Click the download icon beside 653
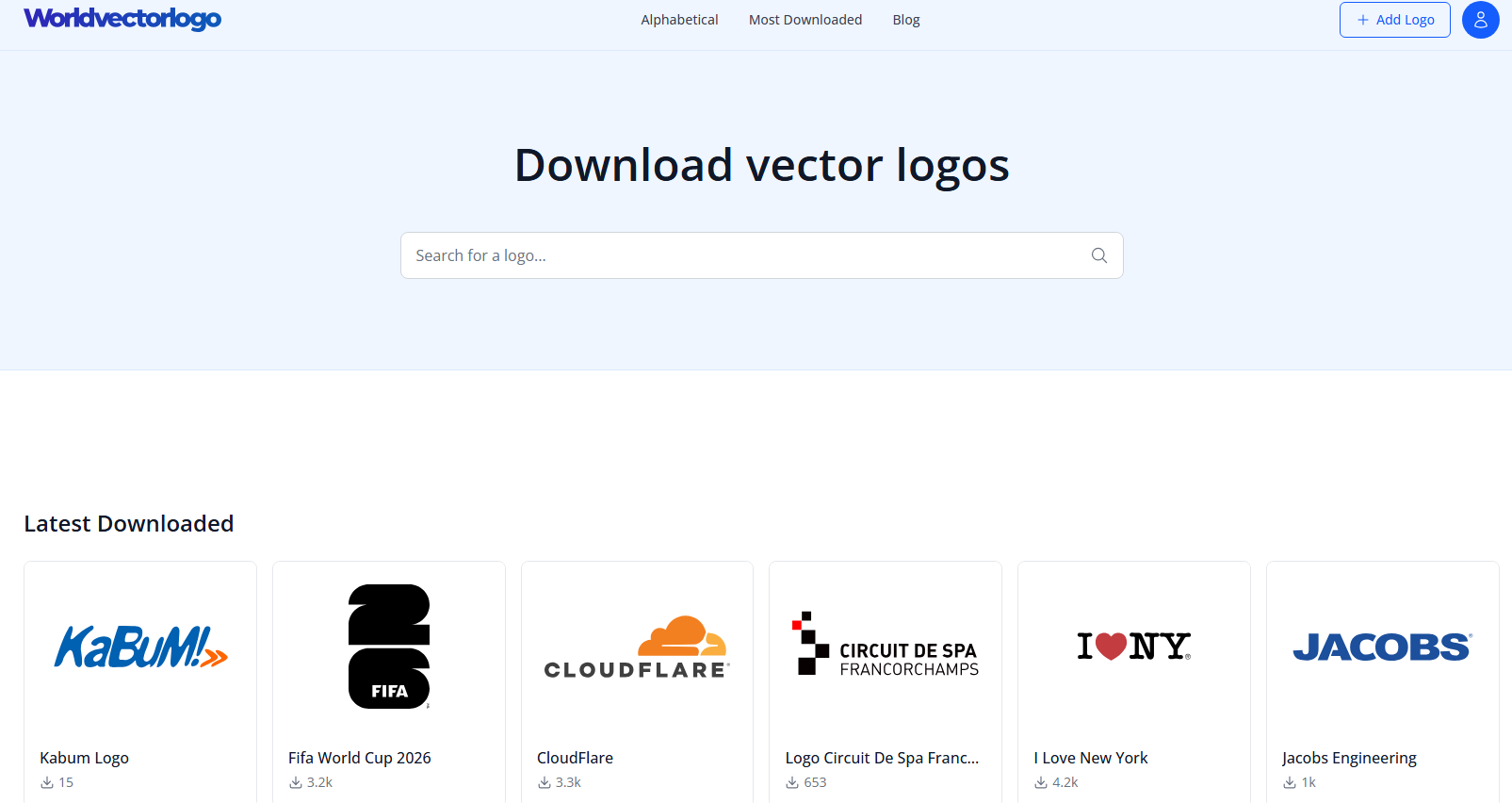The image size is (1512, 803). coord(792,782)
